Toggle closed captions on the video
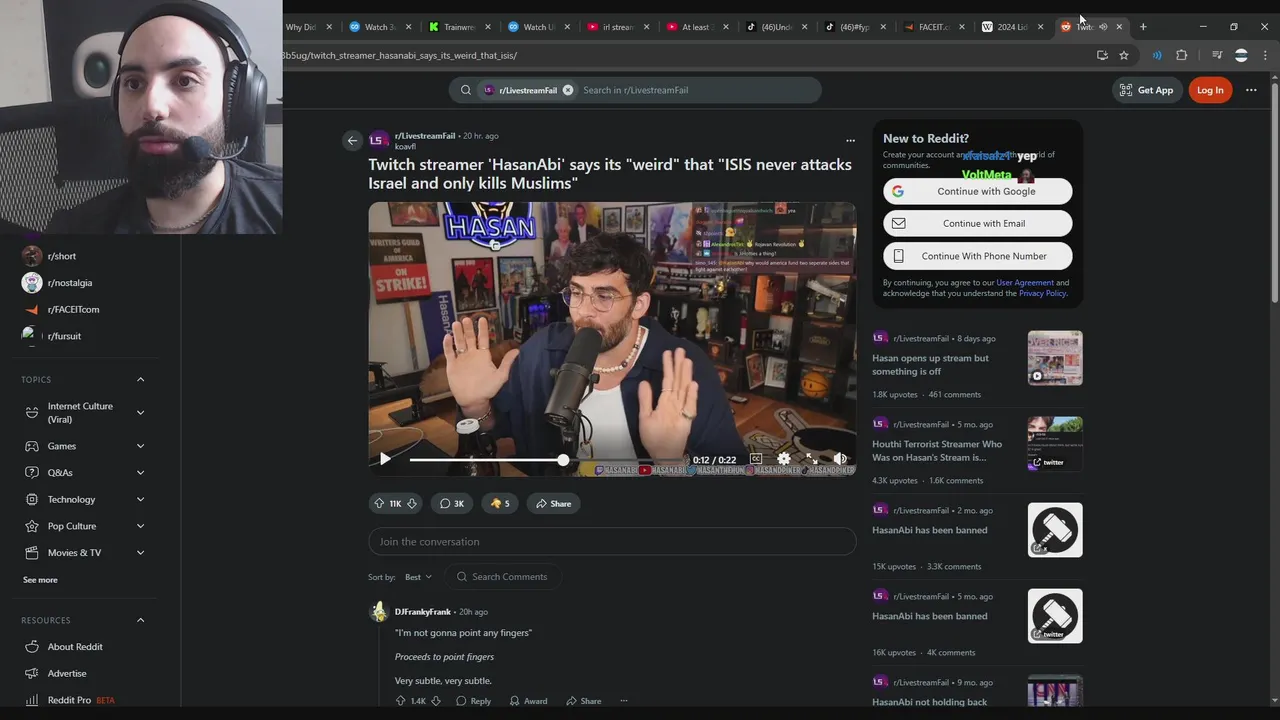The height and width of the screenshot is (720, 1280). 756,459
